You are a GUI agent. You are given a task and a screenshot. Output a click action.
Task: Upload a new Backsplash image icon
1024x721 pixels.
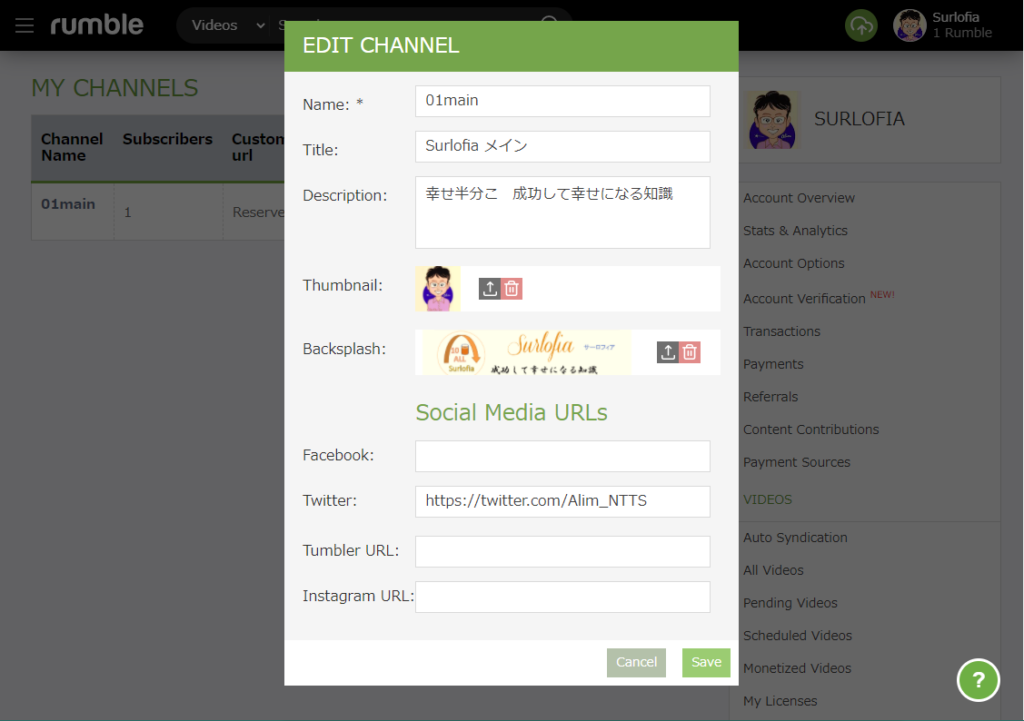668,352
